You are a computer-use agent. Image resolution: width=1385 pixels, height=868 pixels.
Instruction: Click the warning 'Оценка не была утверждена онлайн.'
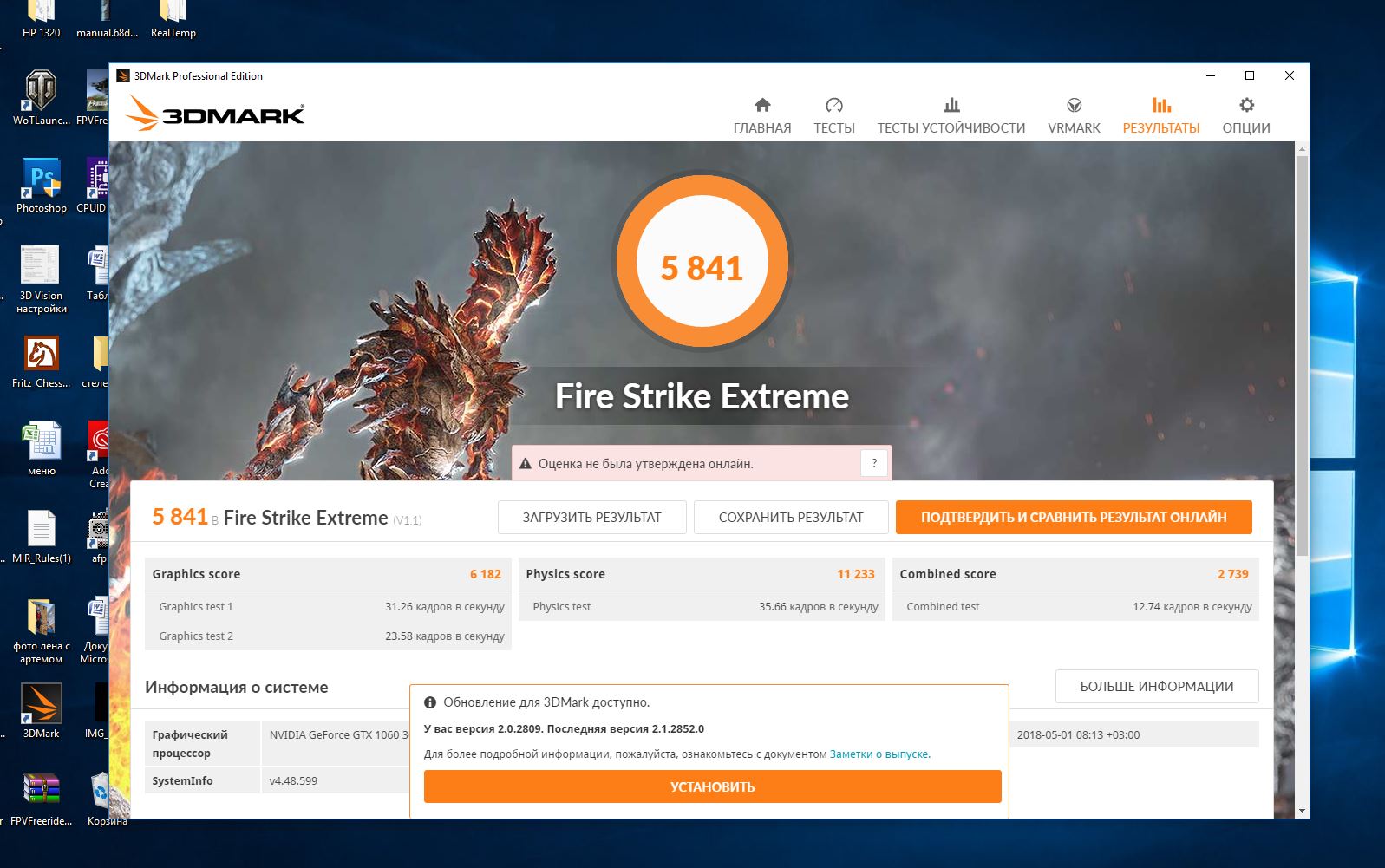pos(645,463)
